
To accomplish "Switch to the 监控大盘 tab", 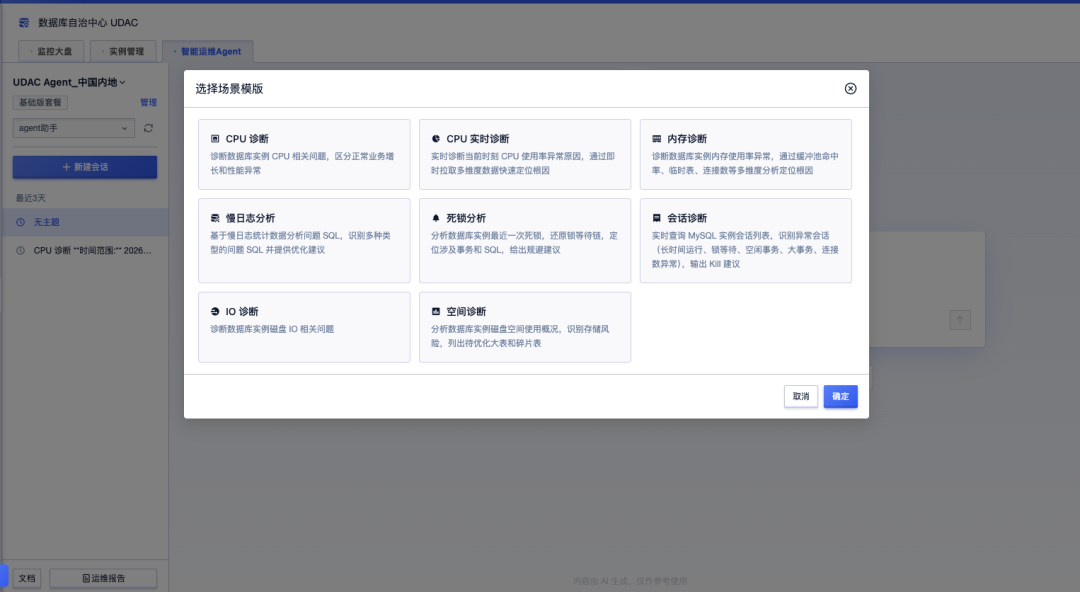I will pos(52,51).
